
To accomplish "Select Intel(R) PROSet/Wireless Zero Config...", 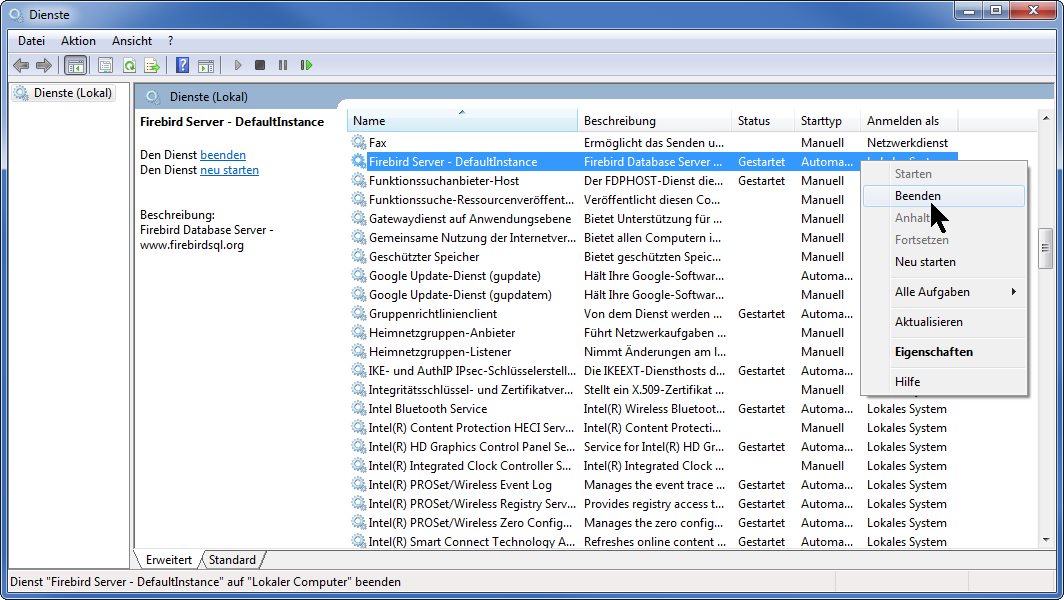I will click(653, 523).
